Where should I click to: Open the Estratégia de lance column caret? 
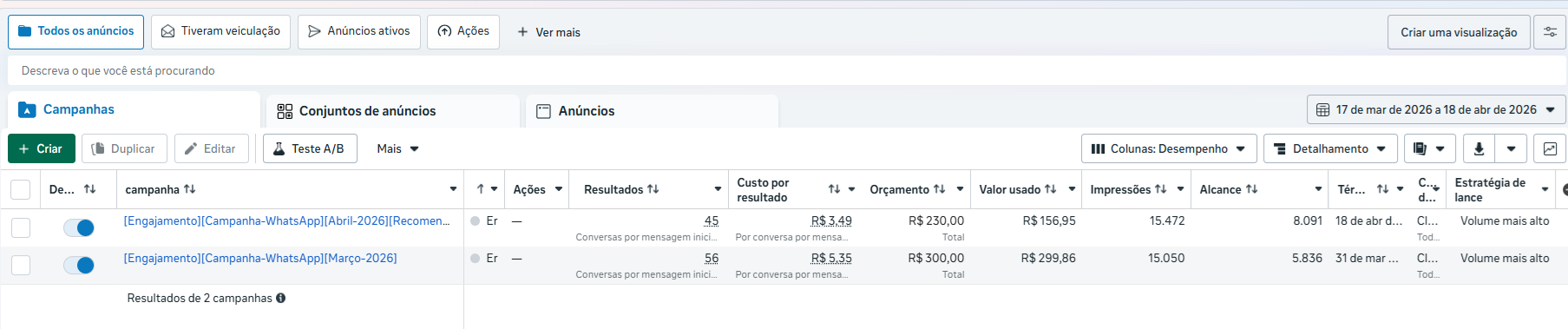tap(1545, 189)
